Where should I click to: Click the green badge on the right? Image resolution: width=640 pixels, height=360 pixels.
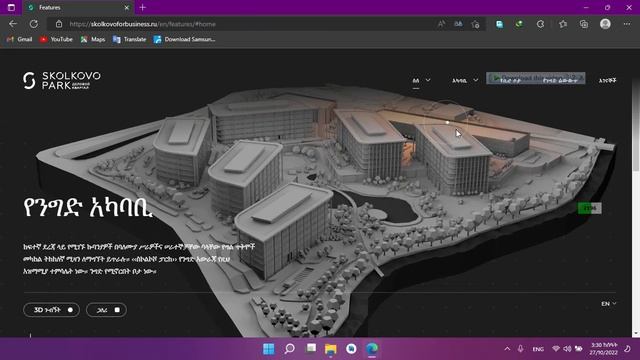click(589, 208)
